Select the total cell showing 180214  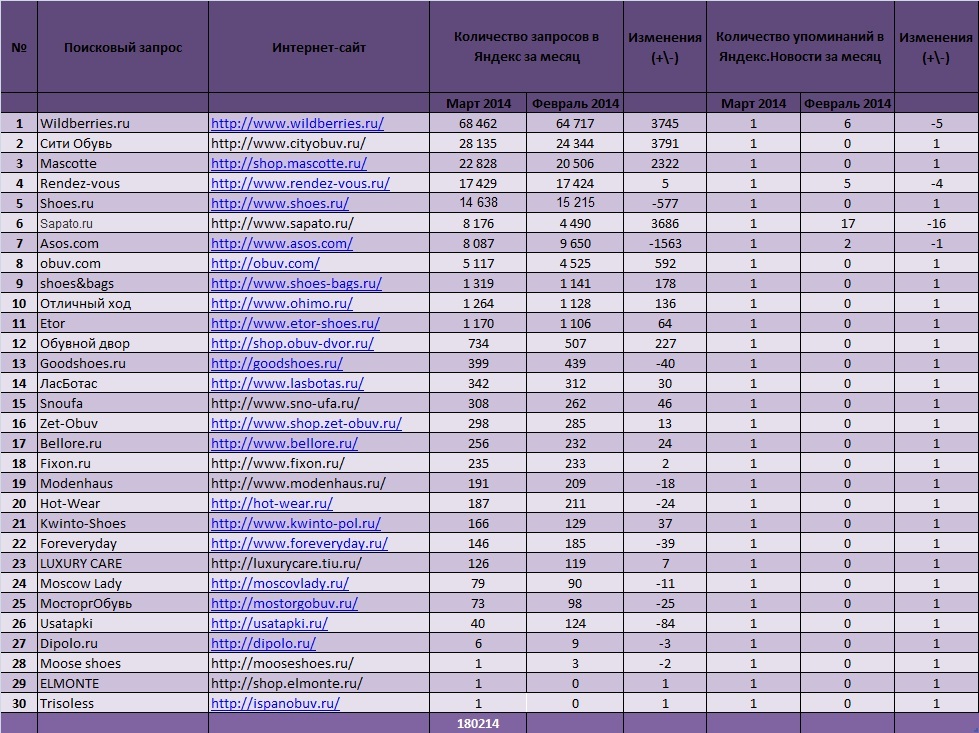478,723
